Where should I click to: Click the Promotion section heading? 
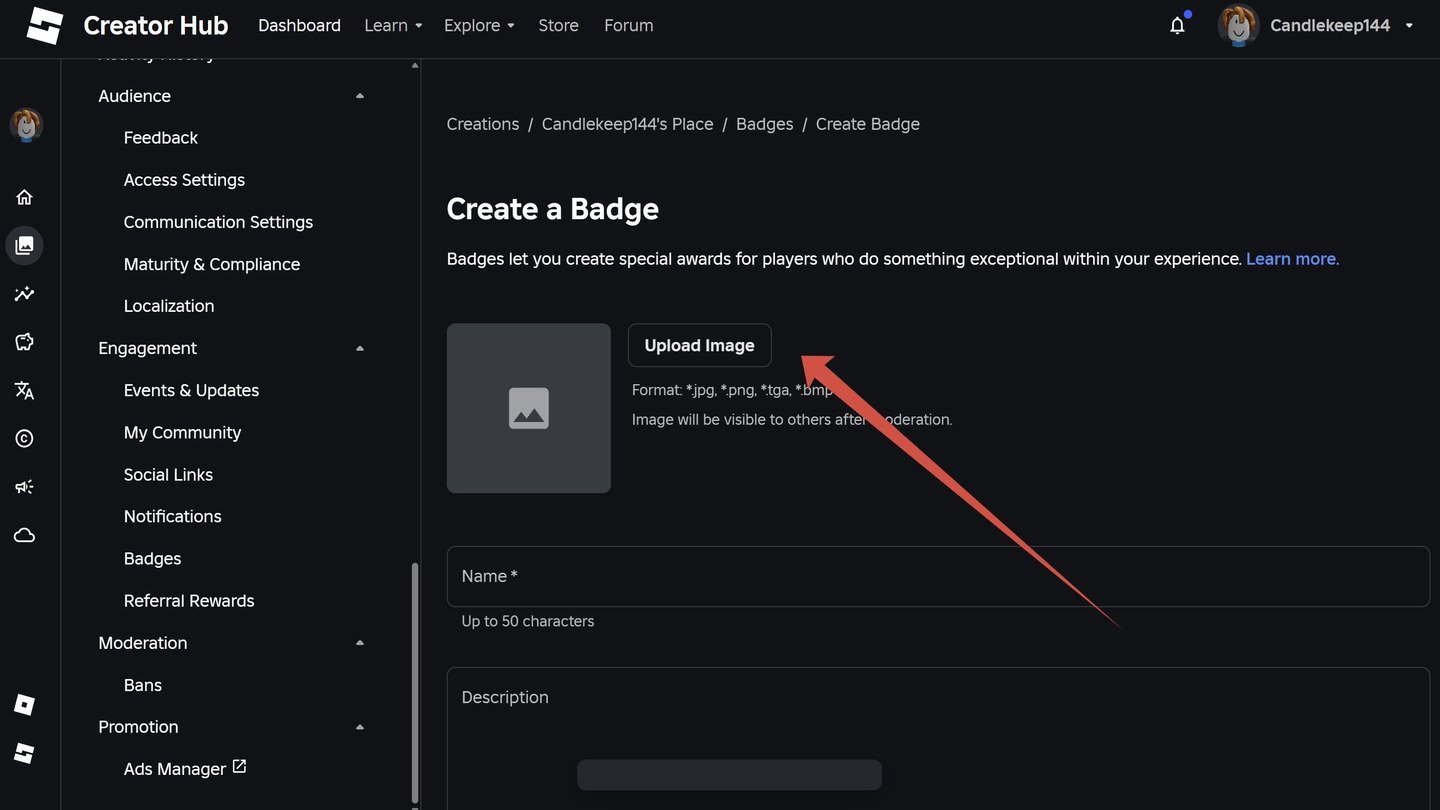tap(139, 727)
